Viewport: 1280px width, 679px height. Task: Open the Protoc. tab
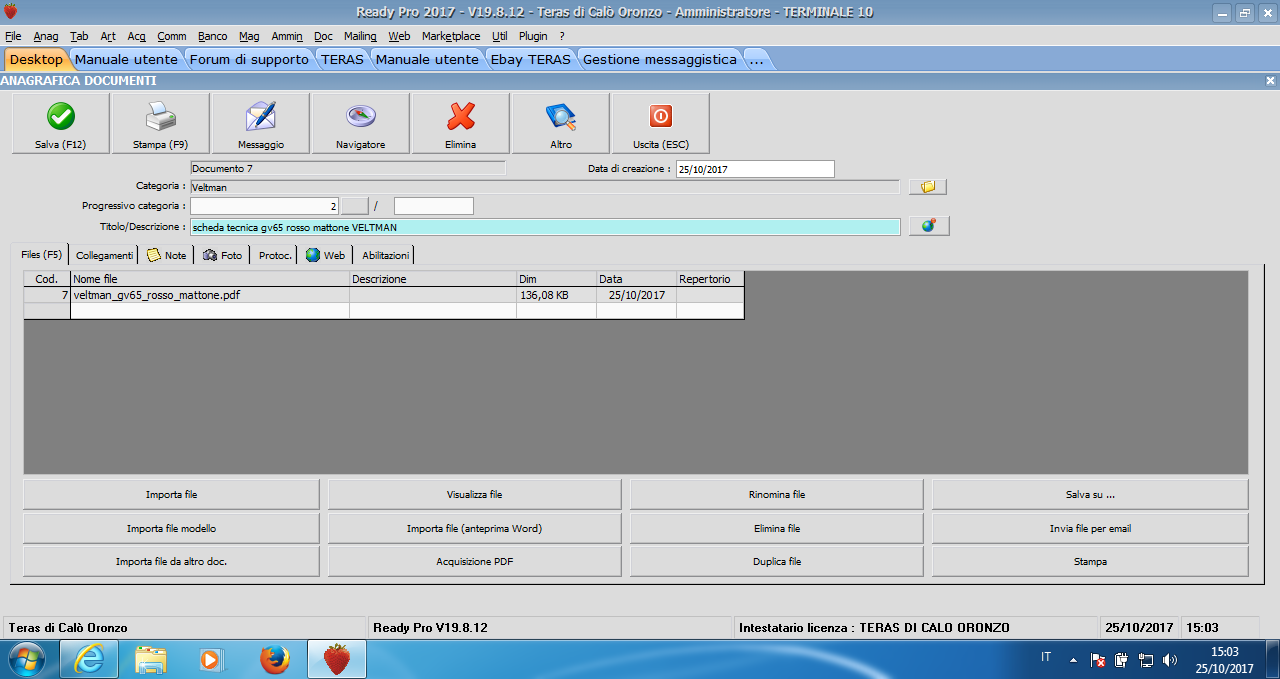click(275, 255)
